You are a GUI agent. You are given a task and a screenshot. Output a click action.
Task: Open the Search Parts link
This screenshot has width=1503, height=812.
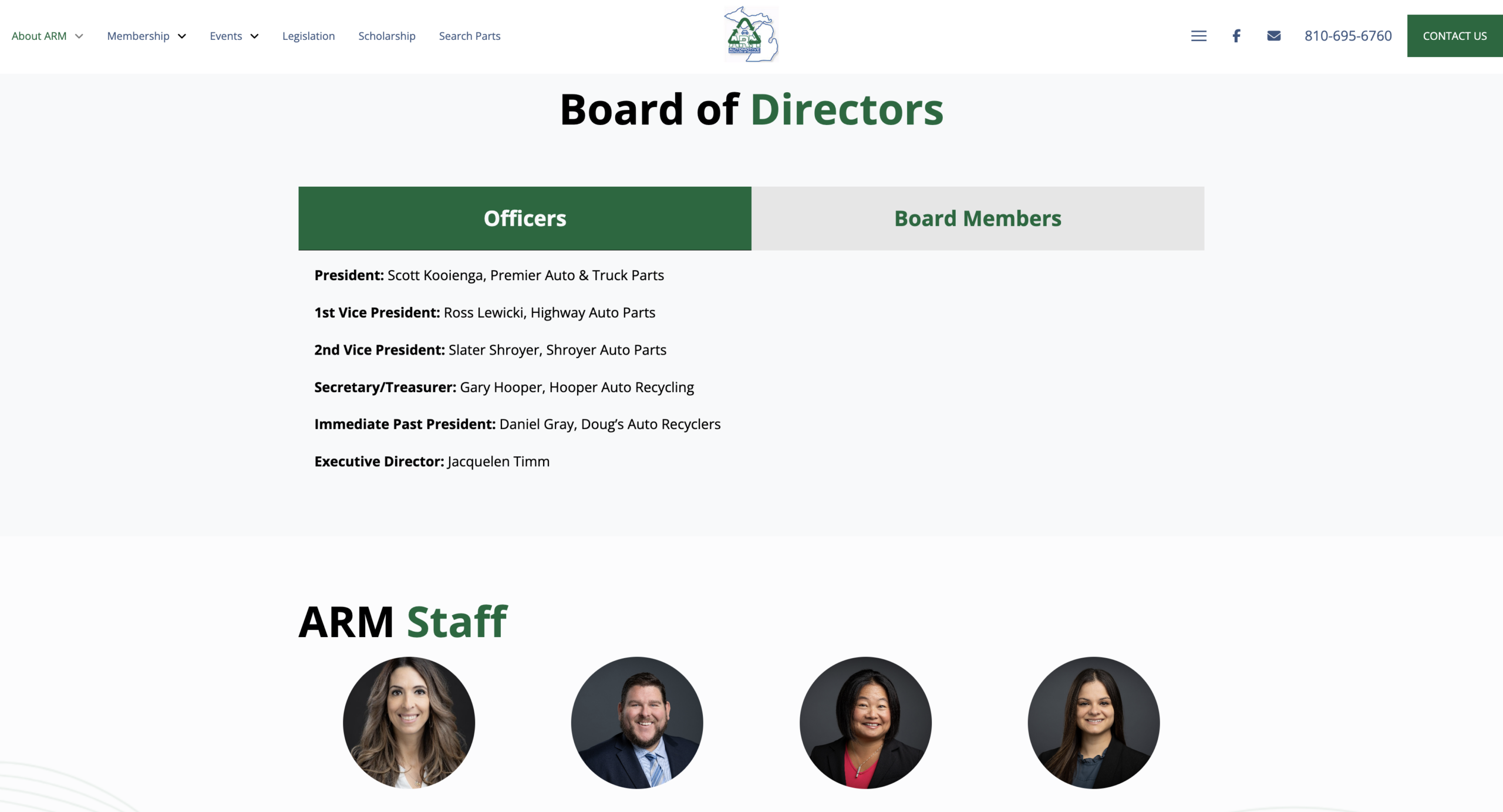[x=469, y=36]
